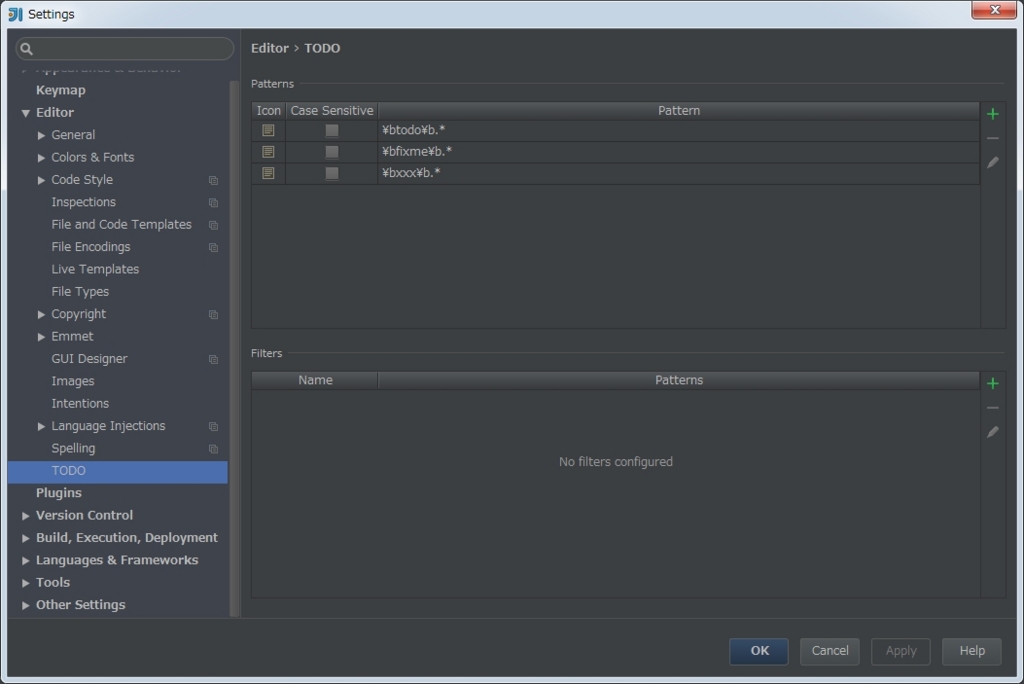Click the Settings window app icon

(x=15, y=14)
